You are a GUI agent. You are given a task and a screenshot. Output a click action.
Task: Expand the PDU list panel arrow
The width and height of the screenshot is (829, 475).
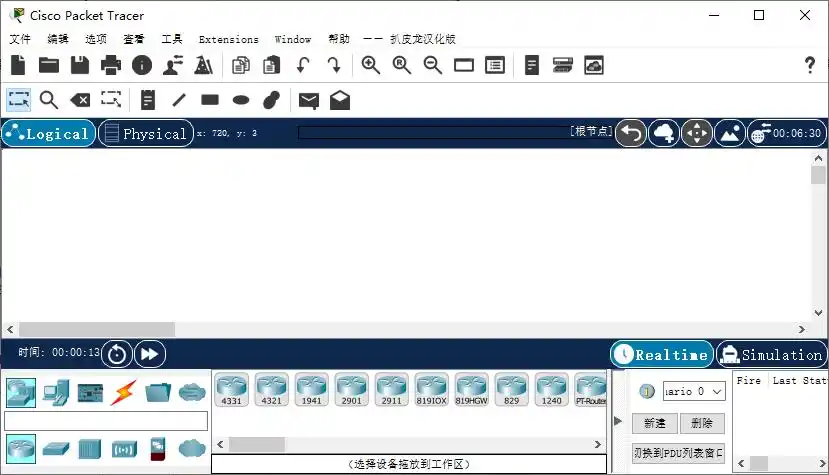point(617,421)
